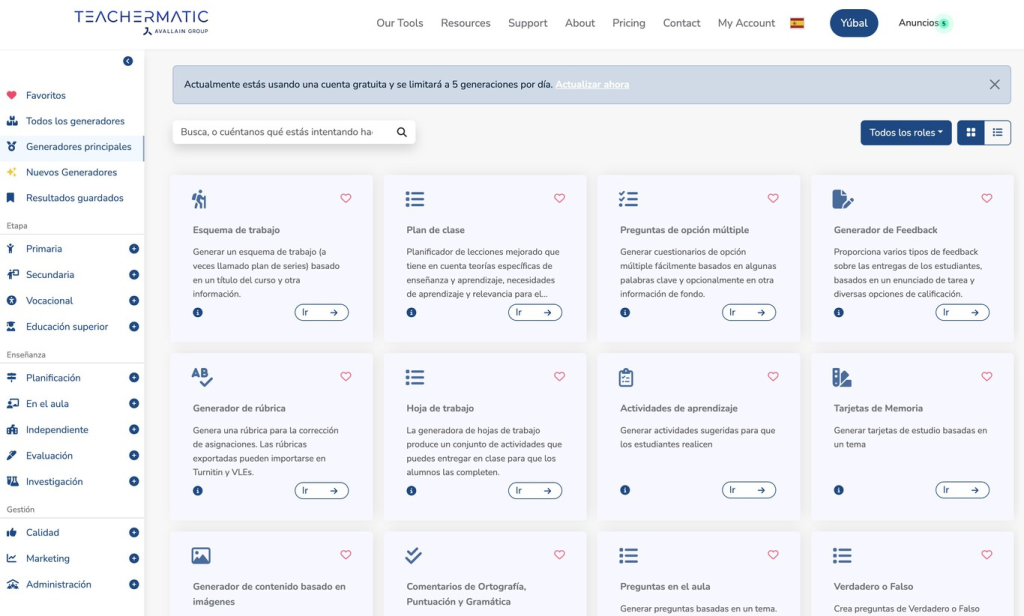Expand the Evaluación section
Screen dimensions: 1024x616
point(134,455)
